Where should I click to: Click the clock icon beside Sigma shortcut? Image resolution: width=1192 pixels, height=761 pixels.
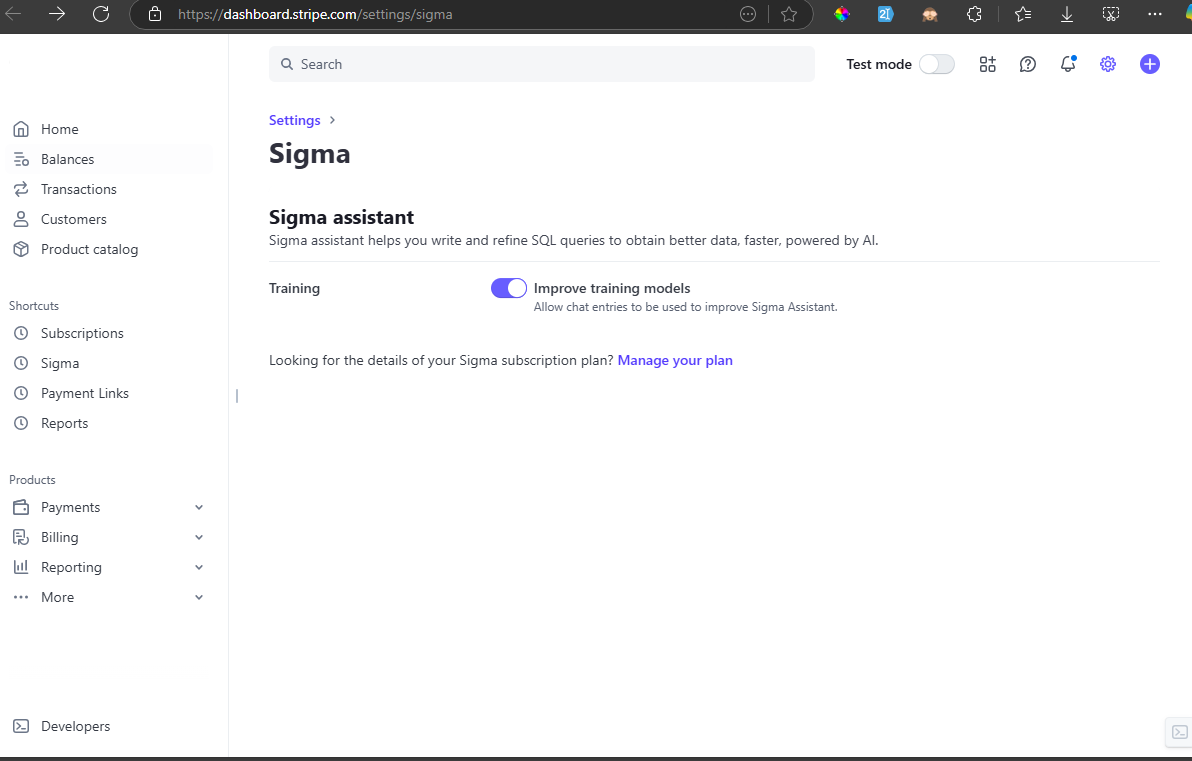click(x=21, y=363)
